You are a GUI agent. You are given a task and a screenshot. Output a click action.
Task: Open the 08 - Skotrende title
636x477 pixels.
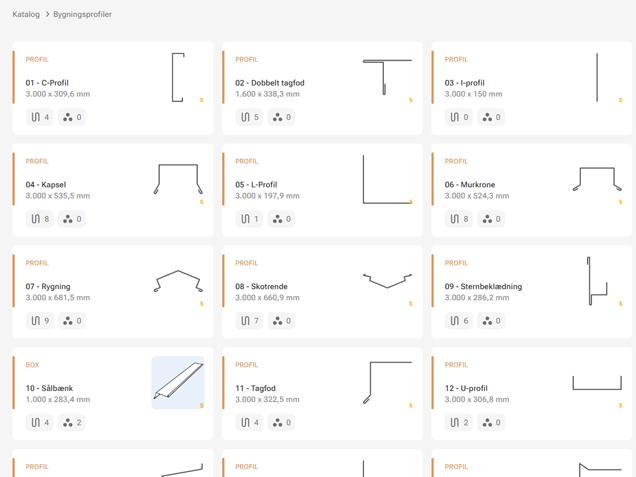point(261,286)
